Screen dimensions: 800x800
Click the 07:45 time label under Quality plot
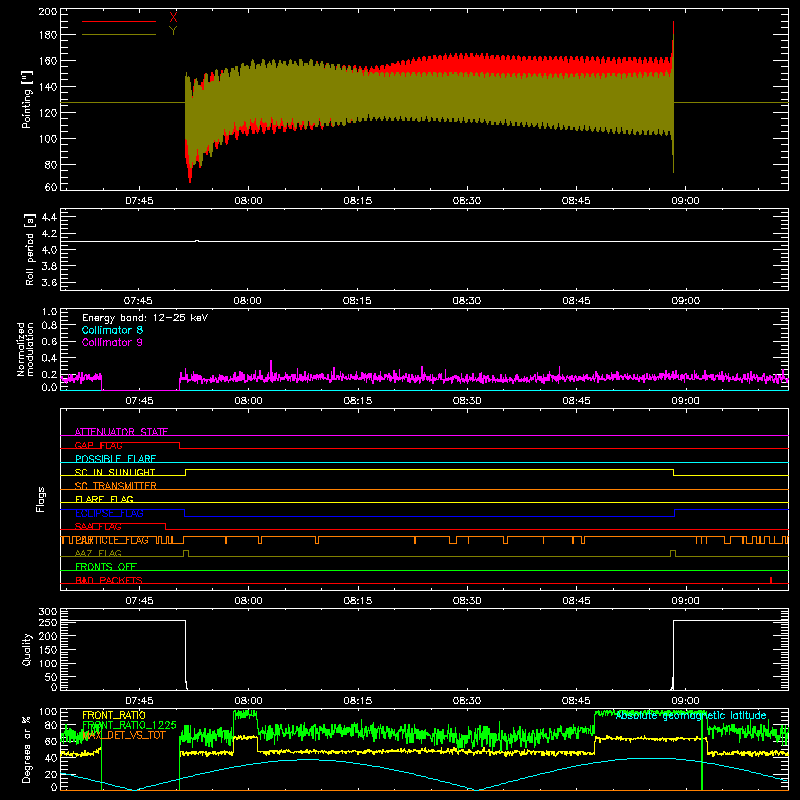139,701
